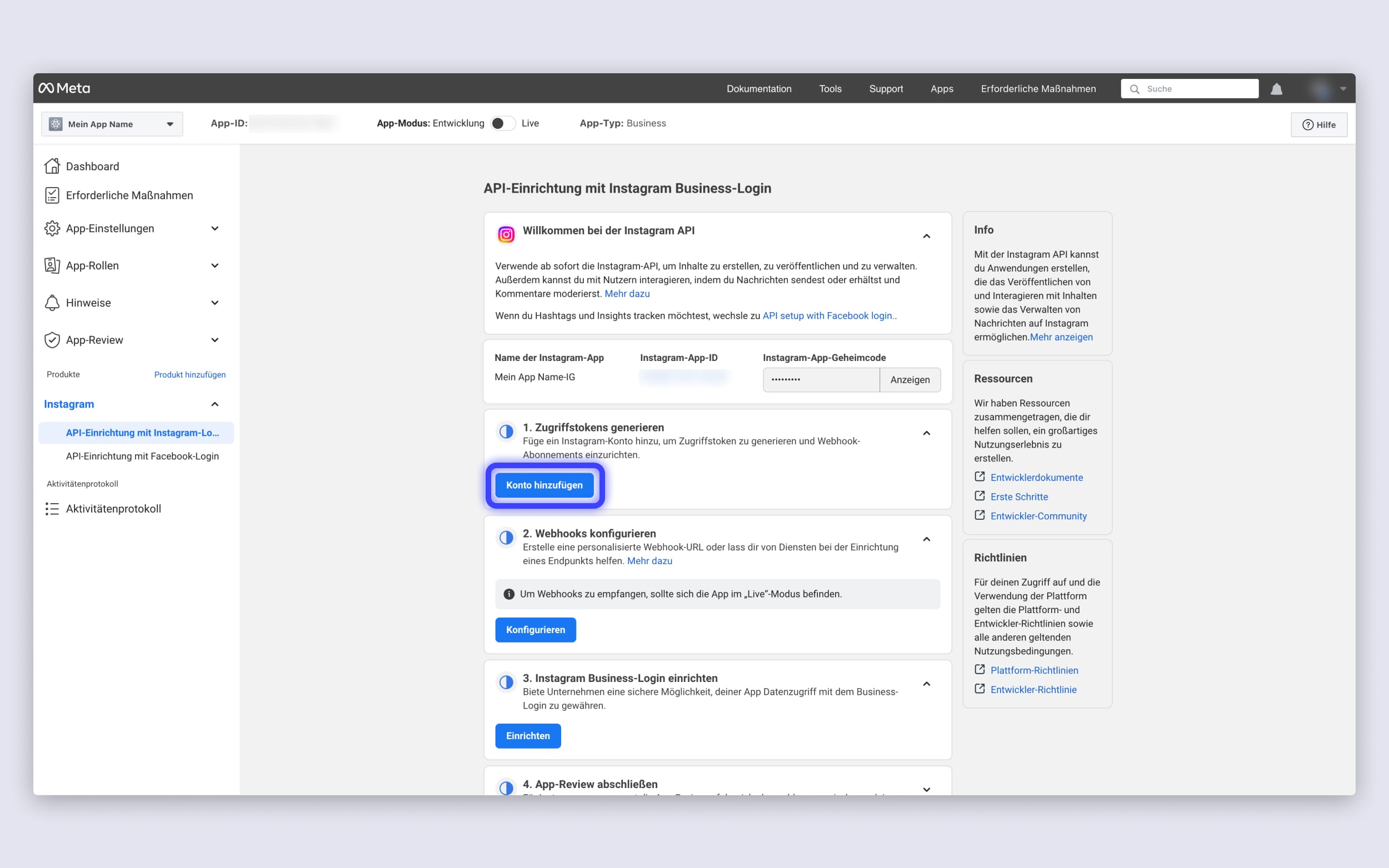Open the account menu arrow in top bar
The image size is (1389, 868).
(1343, 89)
